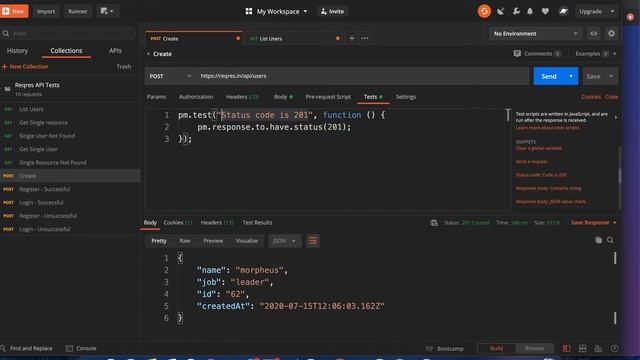
Task: Select the Visualize response view
Action: point(247,241)
